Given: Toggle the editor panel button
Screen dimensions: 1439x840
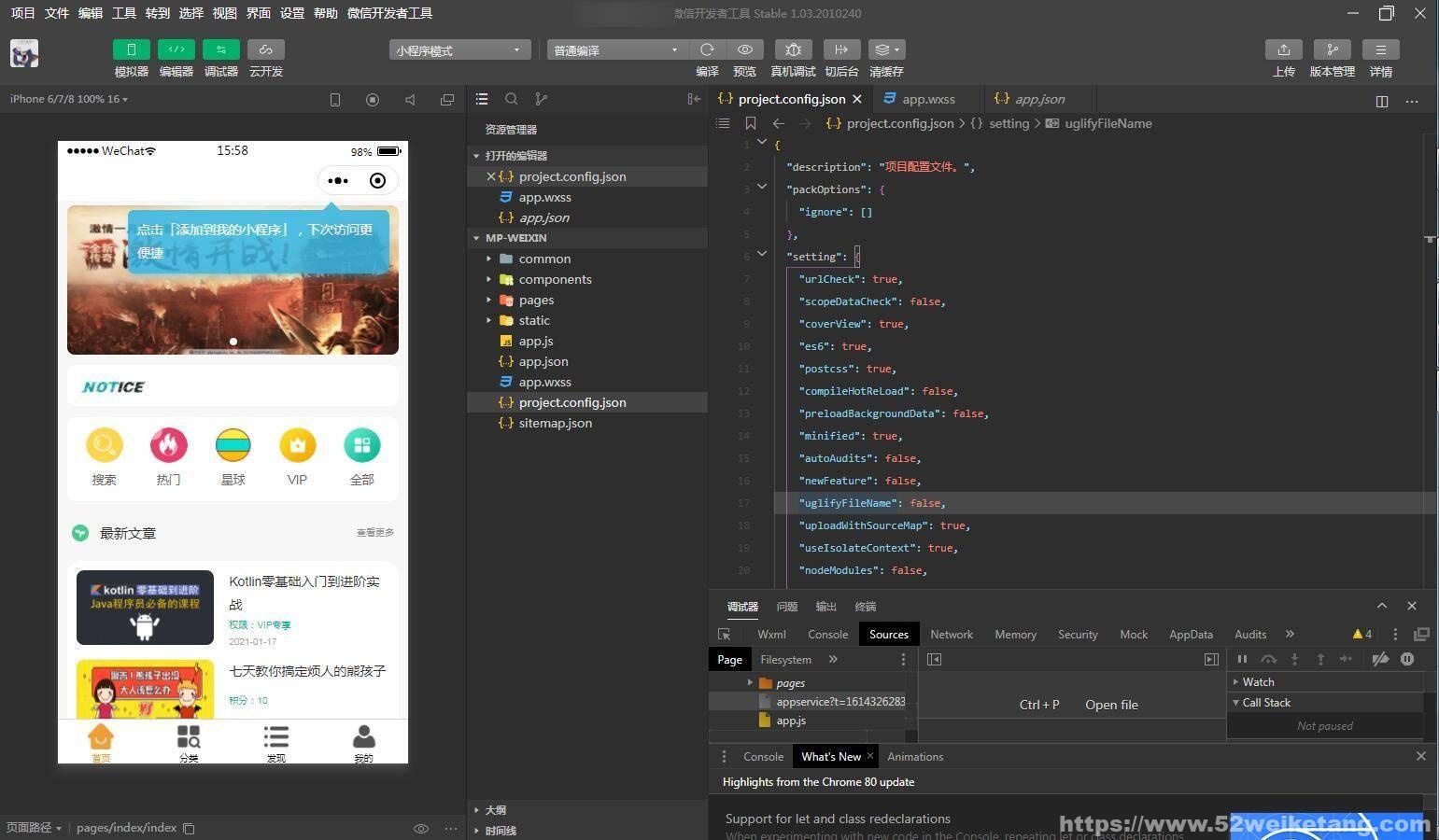Looking at the screenshot, I should tap(176, 49).
